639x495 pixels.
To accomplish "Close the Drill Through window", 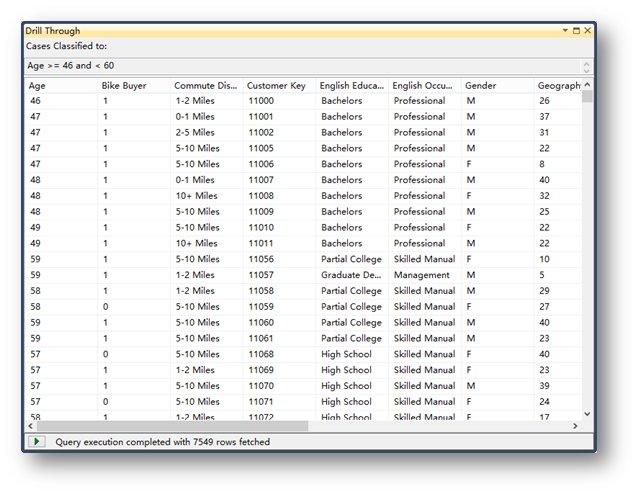I will (x=588, y=31).
